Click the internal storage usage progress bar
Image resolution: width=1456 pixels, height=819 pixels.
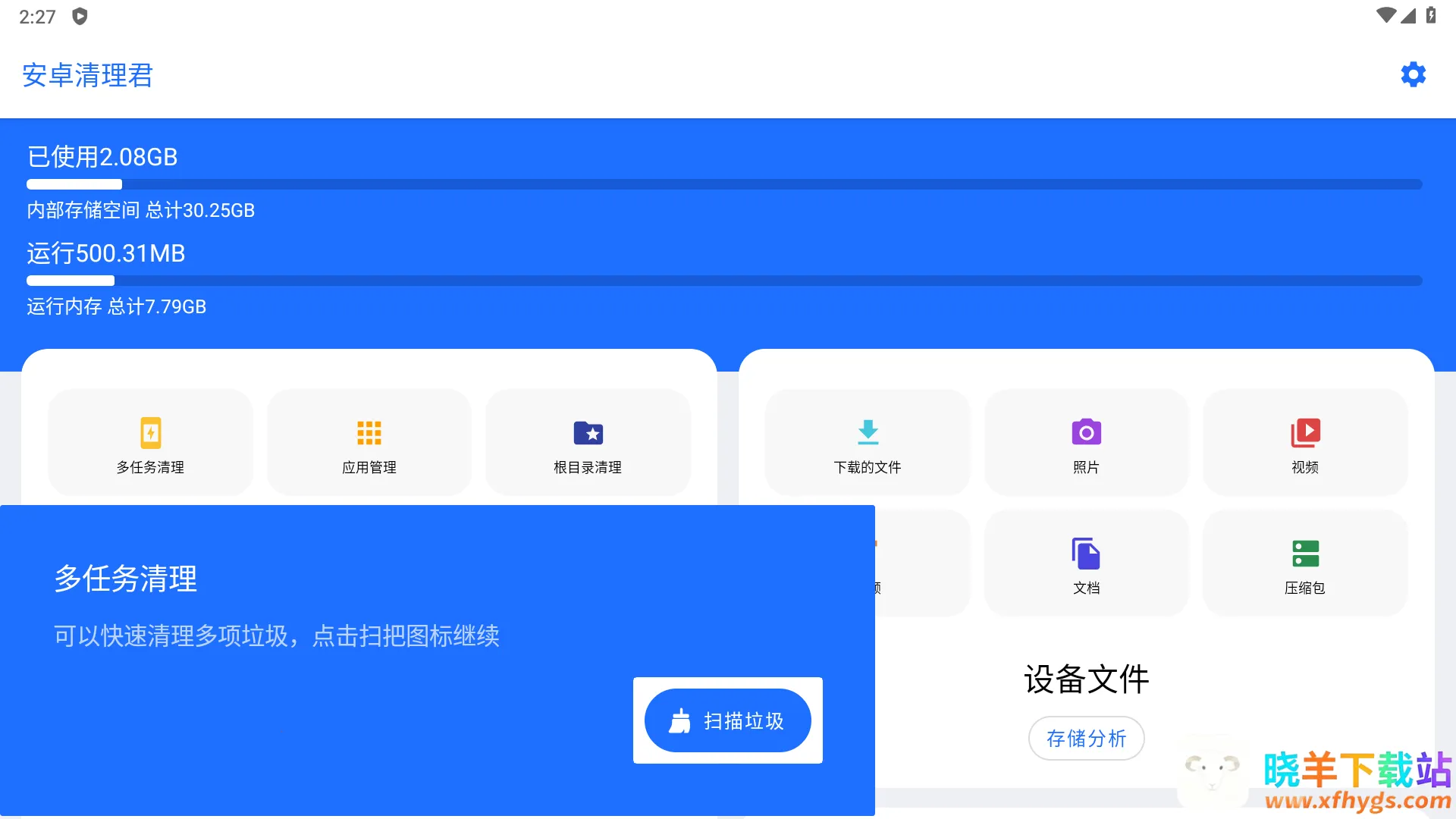tap(724, 184)
